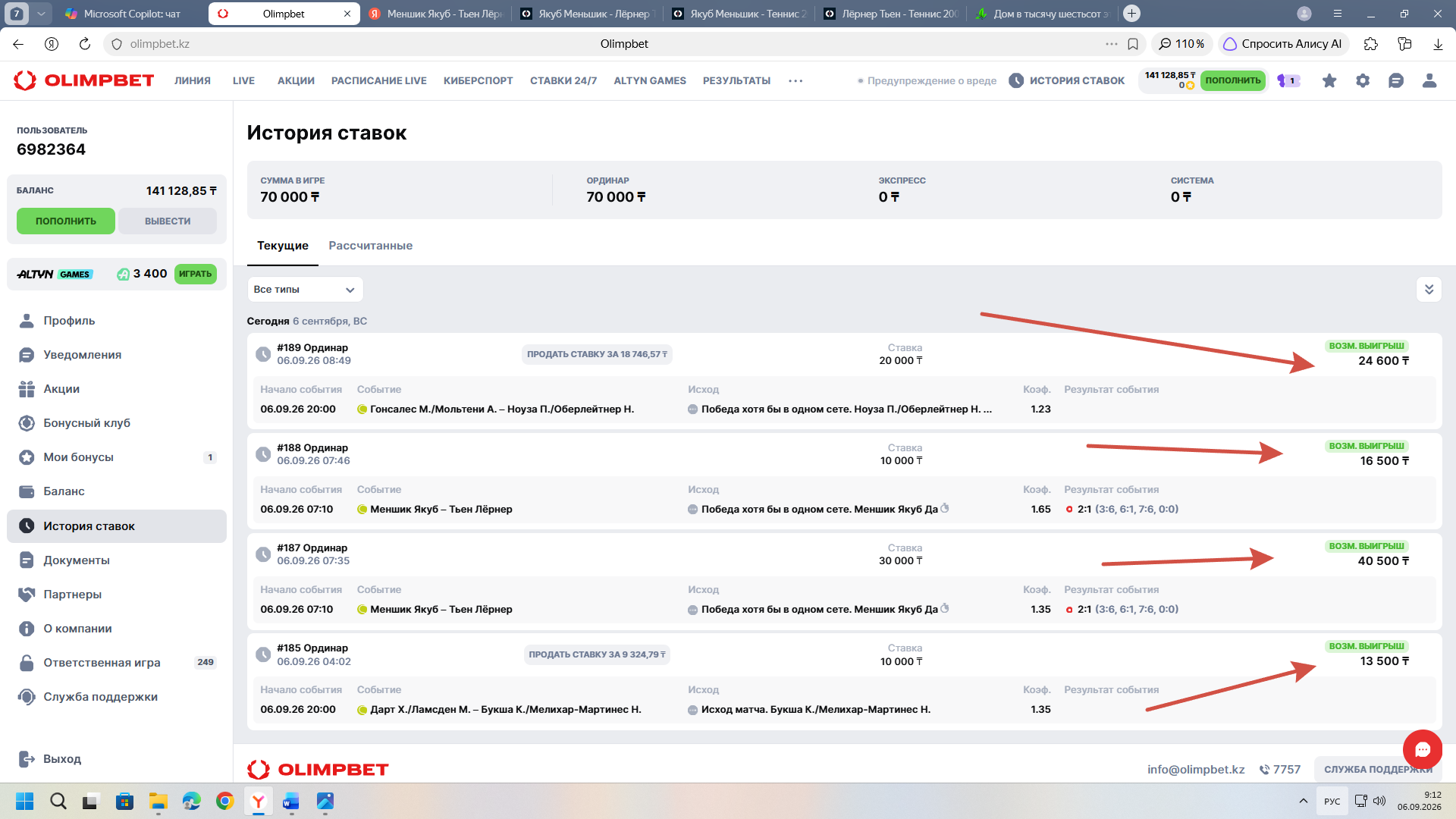Show hidden system tray icons

[x=1304, y=801]
